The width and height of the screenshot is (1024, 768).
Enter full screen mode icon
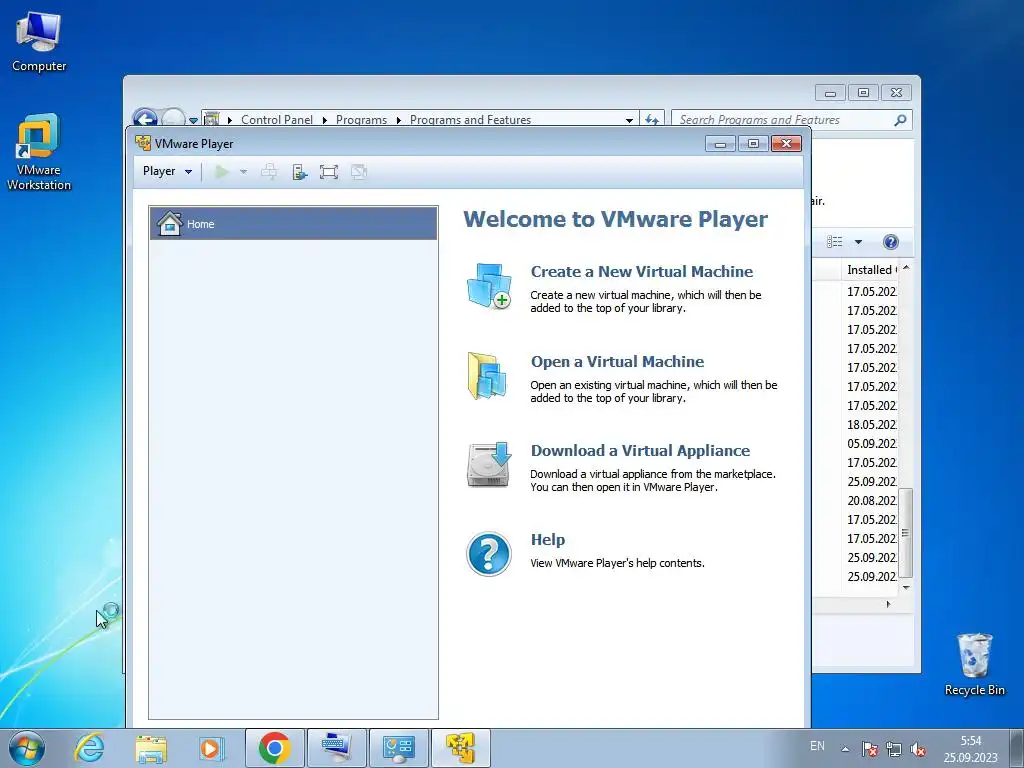pos(328,172)
